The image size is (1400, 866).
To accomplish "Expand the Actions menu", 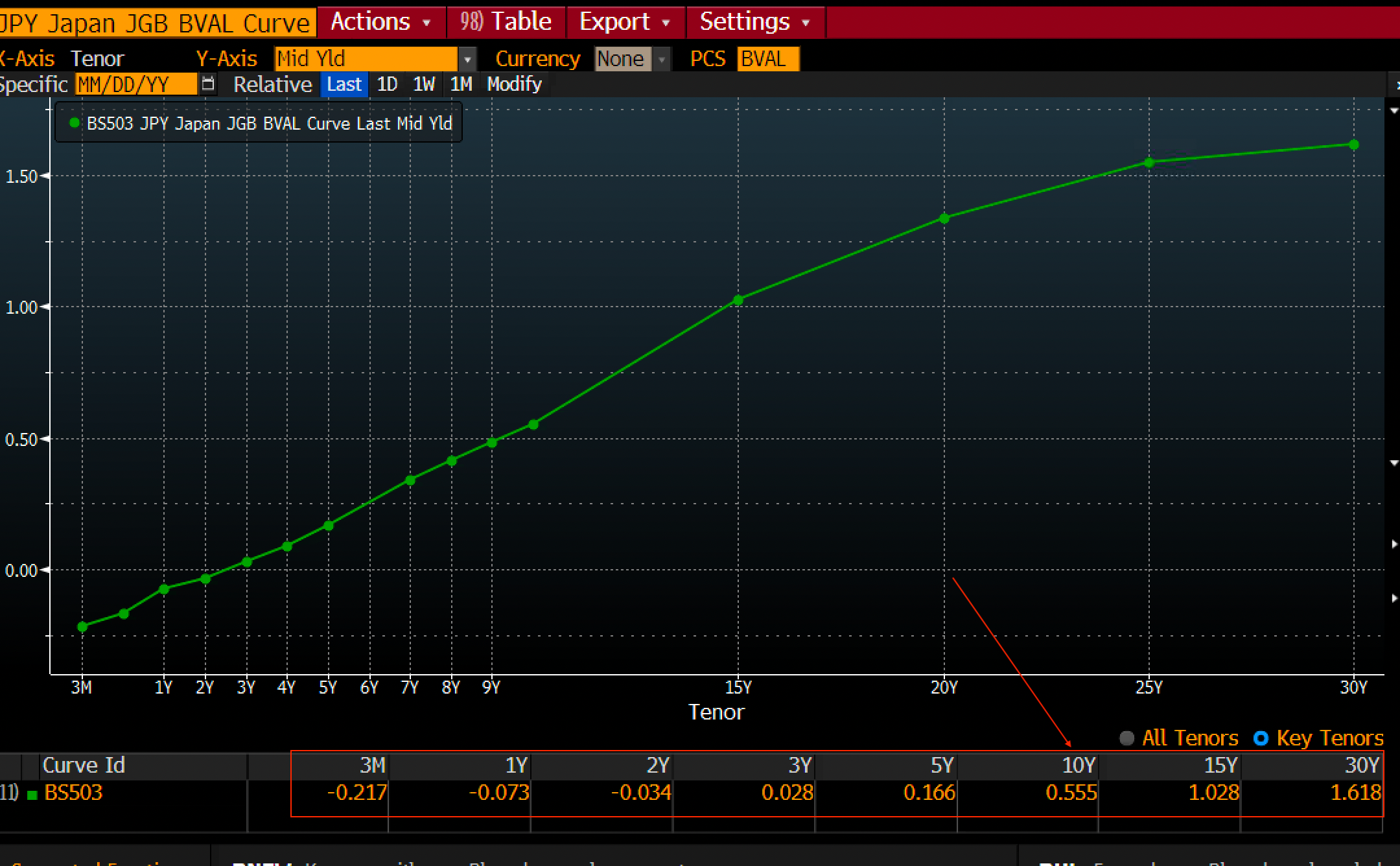I will point(380,22).
